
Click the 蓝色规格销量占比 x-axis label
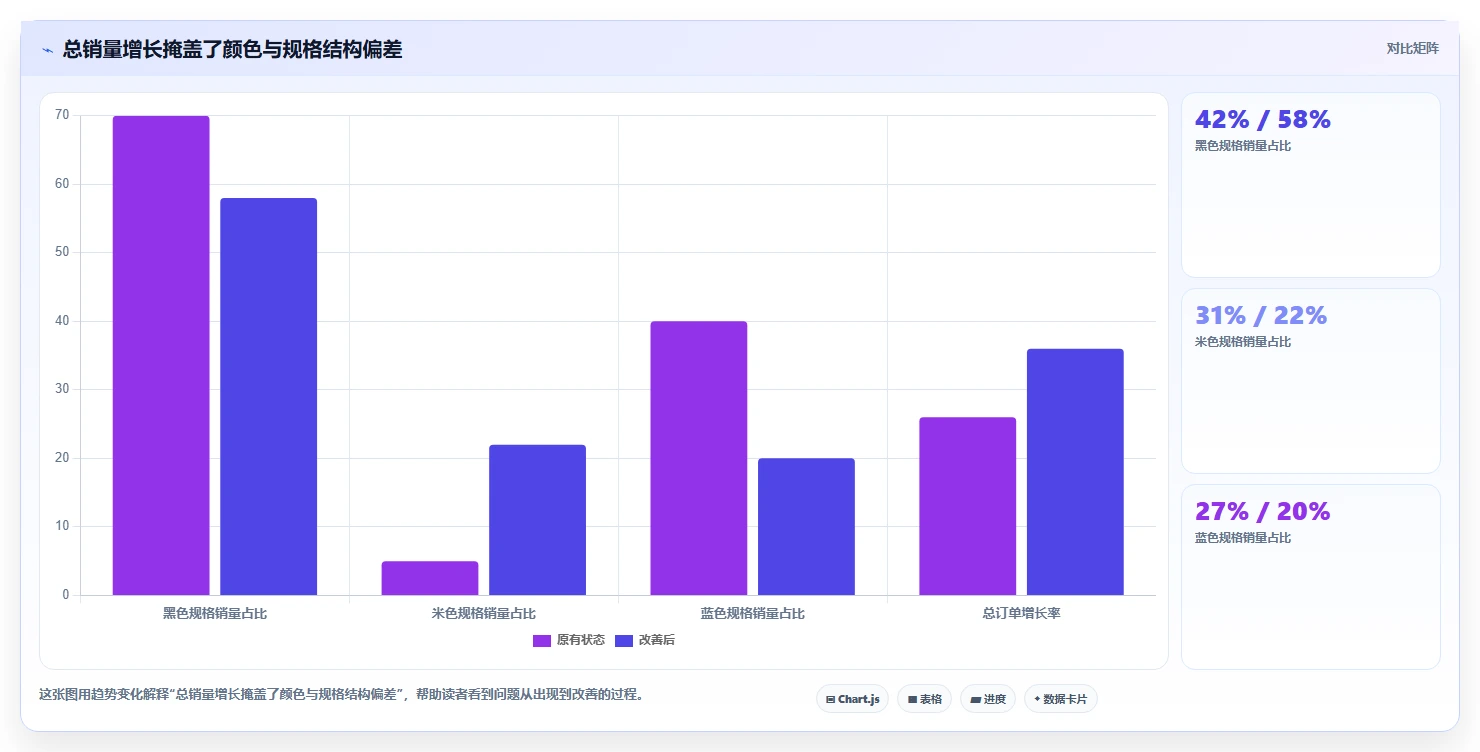point(753,613)
